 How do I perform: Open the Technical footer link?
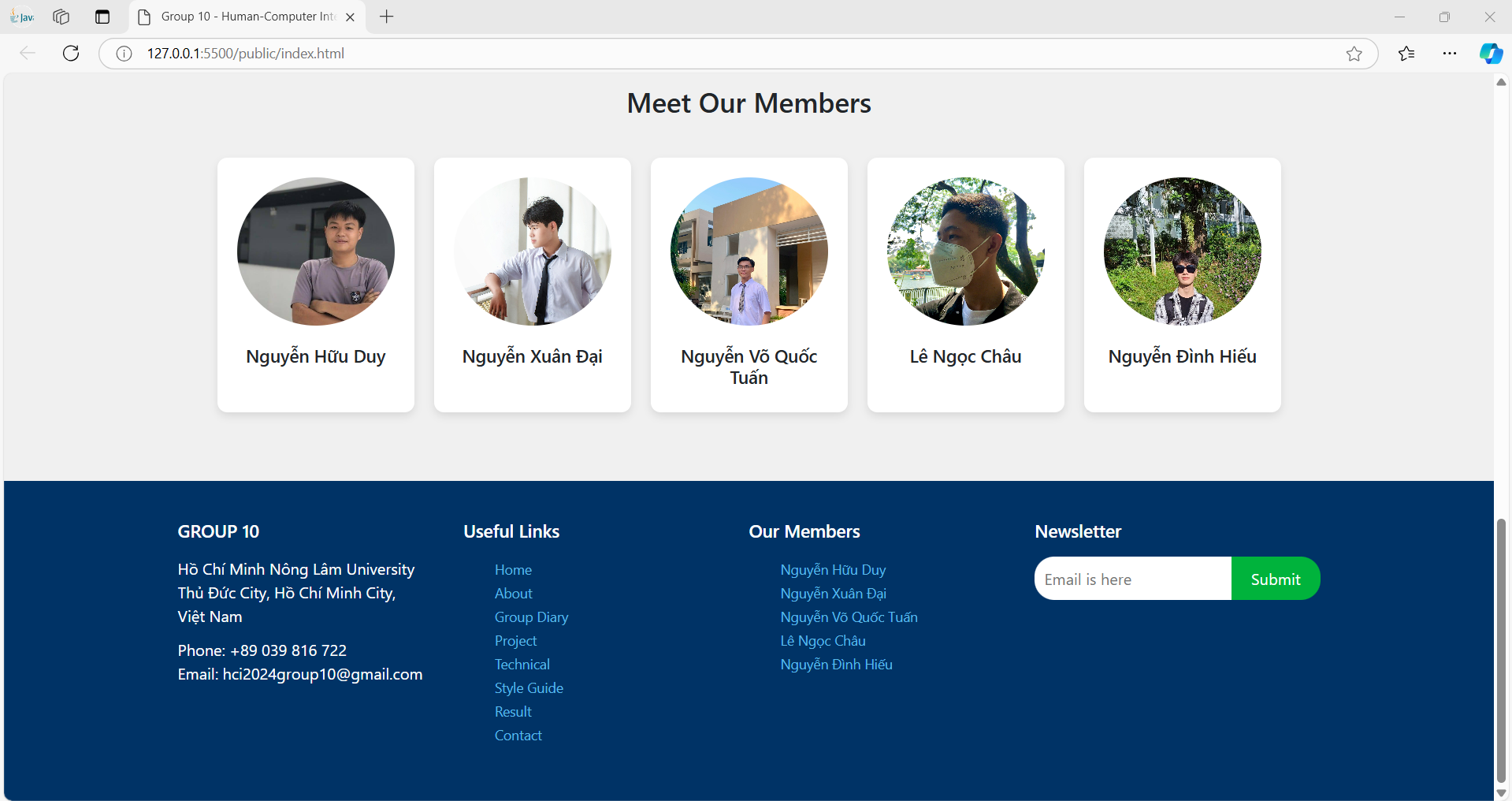(522, 664)
